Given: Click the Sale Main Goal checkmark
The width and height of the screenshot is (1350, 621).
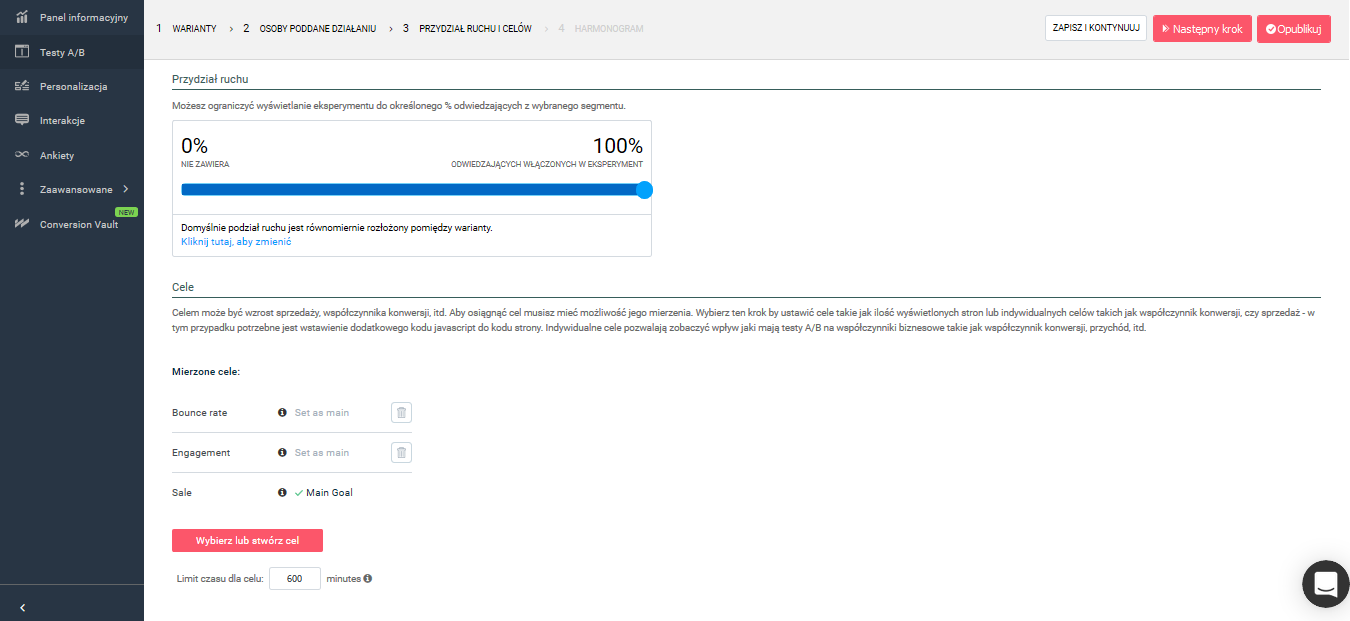Looking at the screenshot, I should (x=298, y=492).
